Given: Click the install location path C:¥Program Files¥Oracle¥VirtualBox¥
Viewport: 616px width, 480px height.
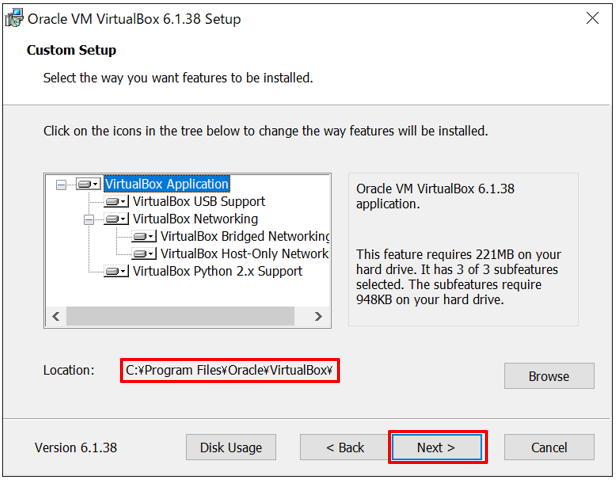Looking at the screenshot, I should [x=229, y=370].
